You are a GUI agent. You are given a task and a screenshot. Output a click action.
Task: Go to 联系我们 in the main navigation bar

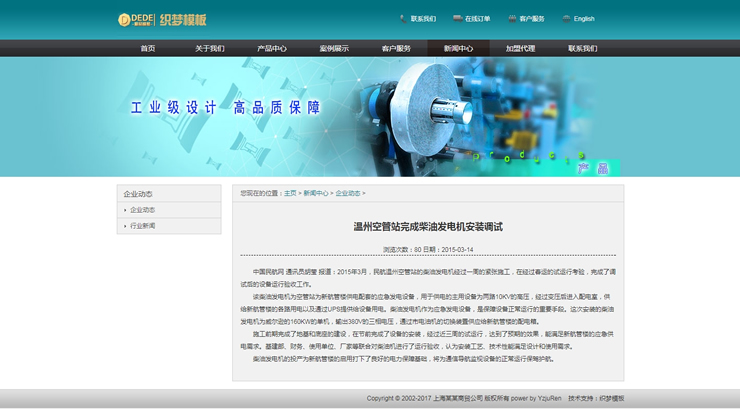pos(582,48)
